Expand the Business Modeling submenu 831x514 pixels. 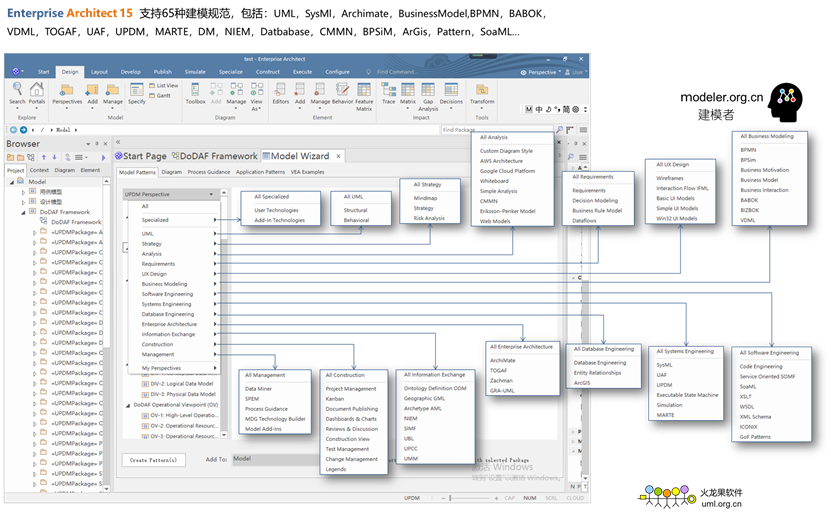click(x=173, y=283)
